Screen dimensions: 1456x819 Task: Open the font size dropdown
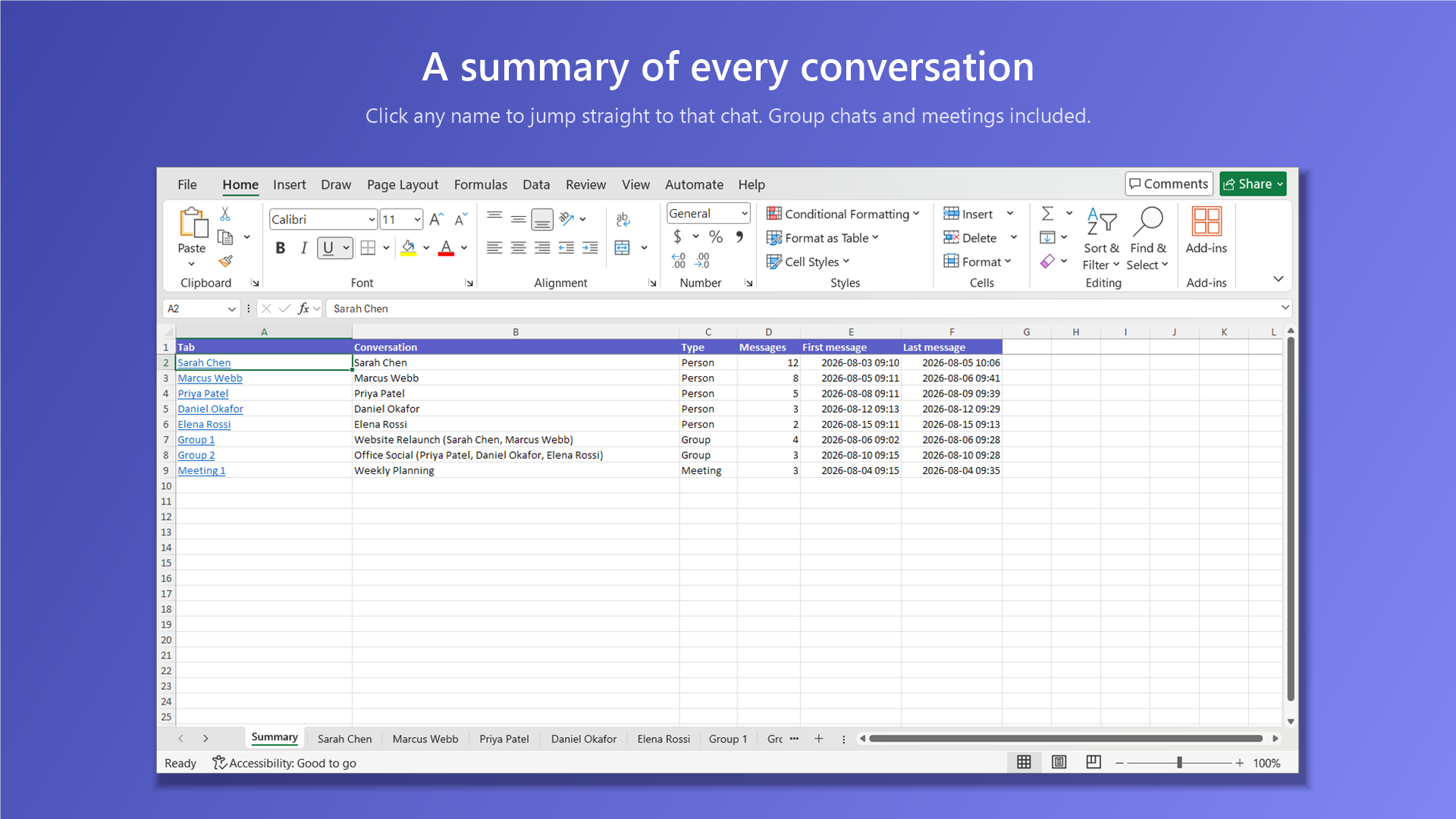pos(417,219)
